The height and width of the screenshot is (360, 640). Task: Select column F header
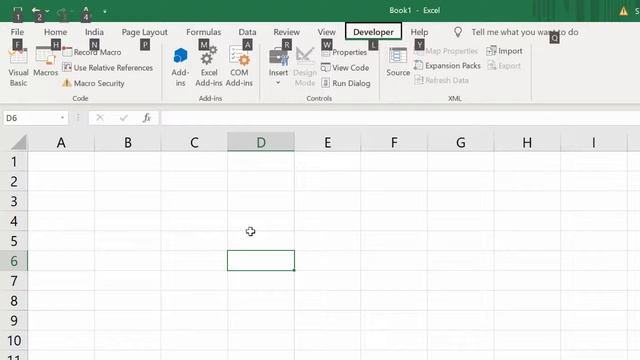[394, 142]
